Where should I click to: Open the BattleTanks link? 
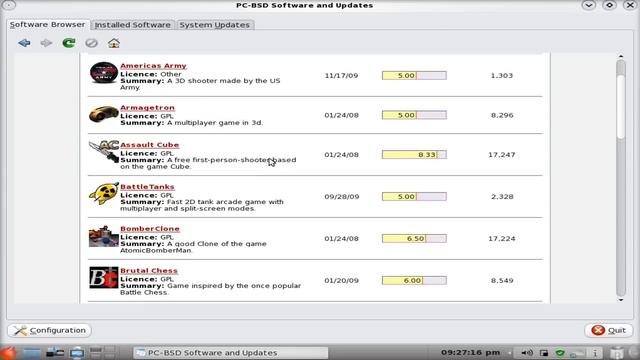pyautogui.click(x=147, y=187)
